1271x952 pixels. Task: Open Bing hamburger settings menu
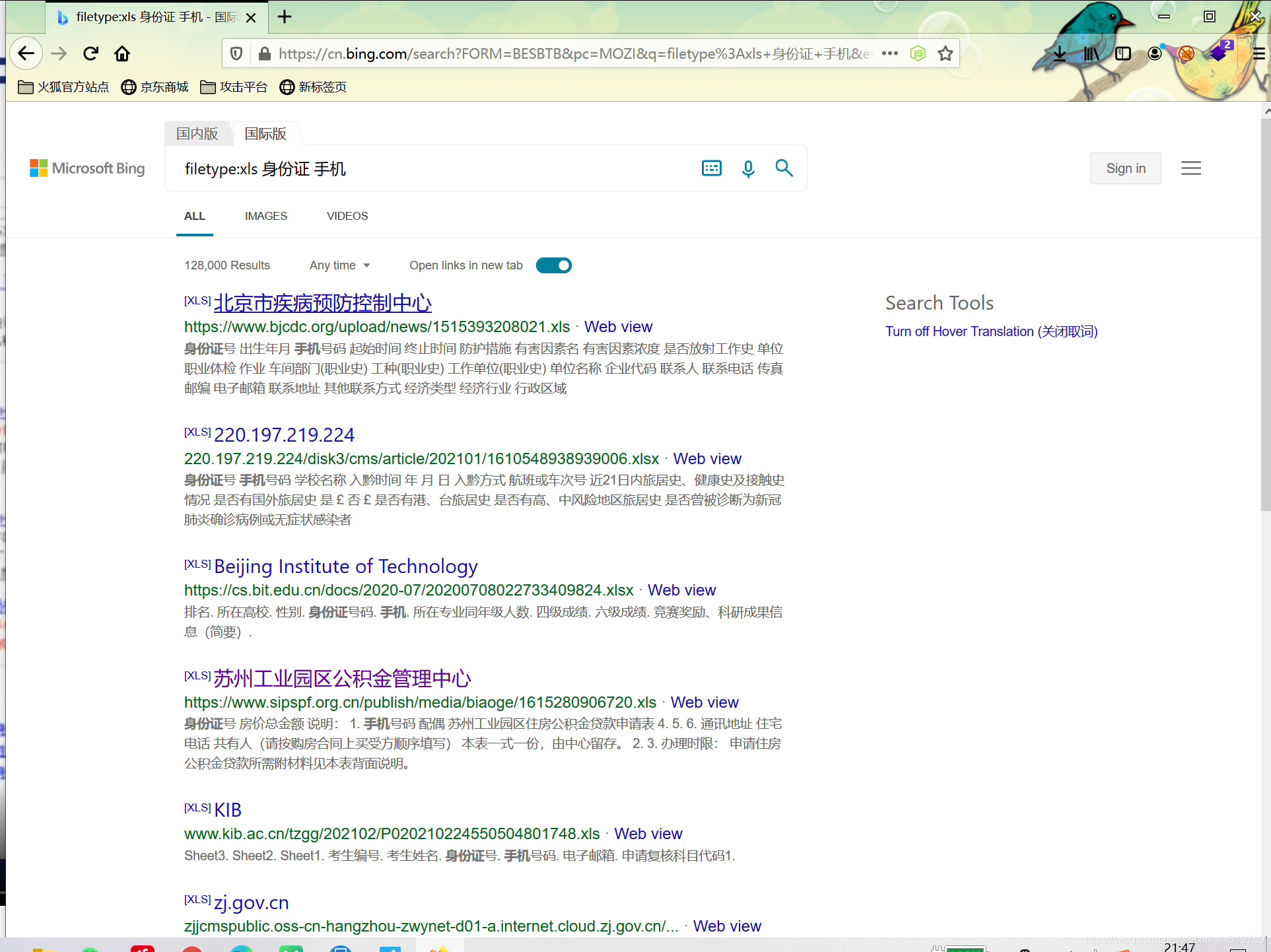coord(1190,168)
